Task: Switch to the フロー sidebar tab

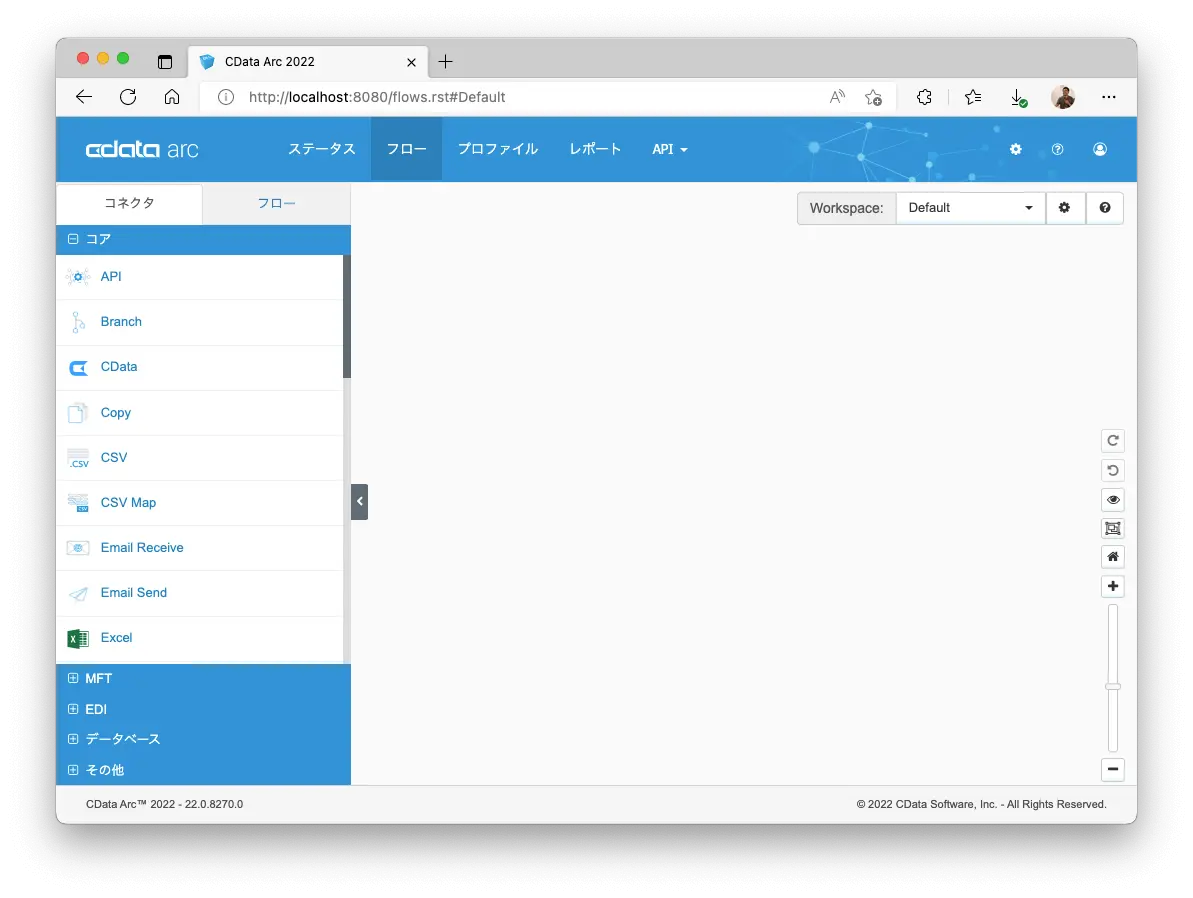Action: [x=276, y=203]
